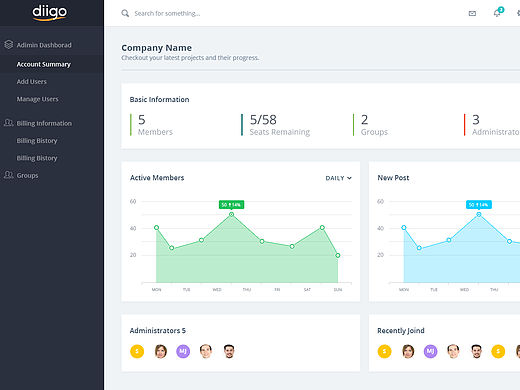
Task: Open the mail envelope icon
Action: pos(472,13)
